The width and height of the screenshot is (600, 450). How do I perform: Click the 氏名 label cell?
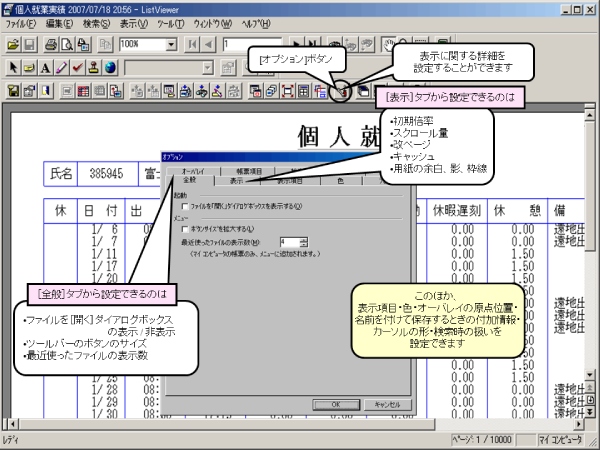[61, 174]
